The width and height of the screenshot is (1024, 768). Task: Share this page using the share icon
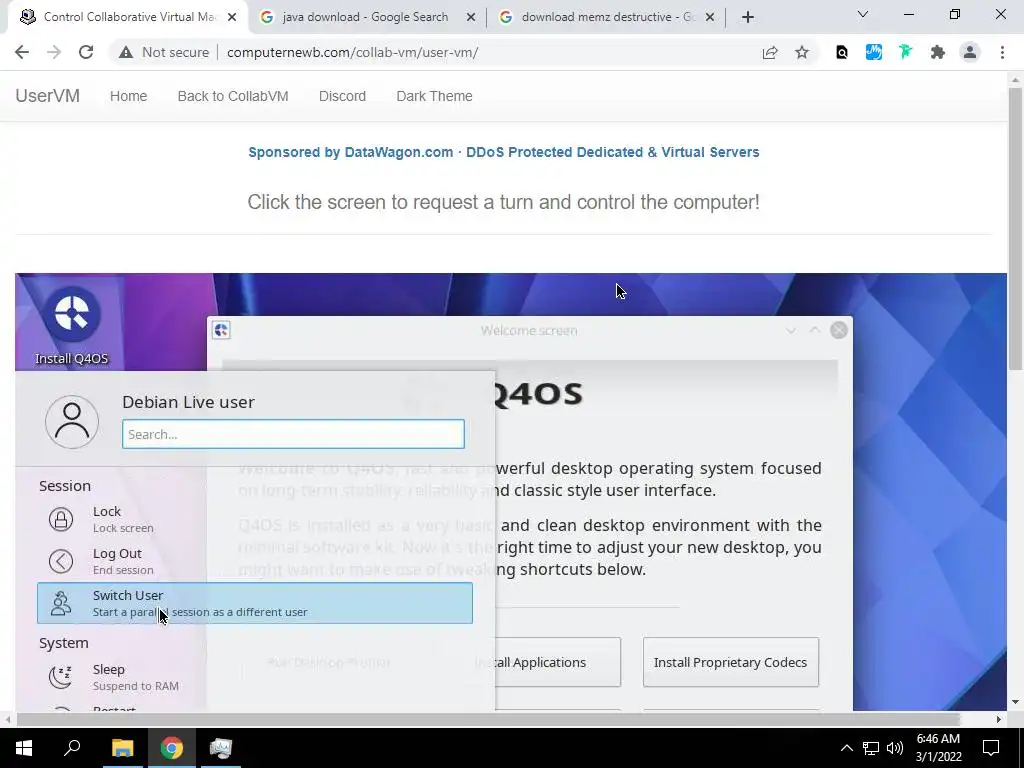coord(770,52)
